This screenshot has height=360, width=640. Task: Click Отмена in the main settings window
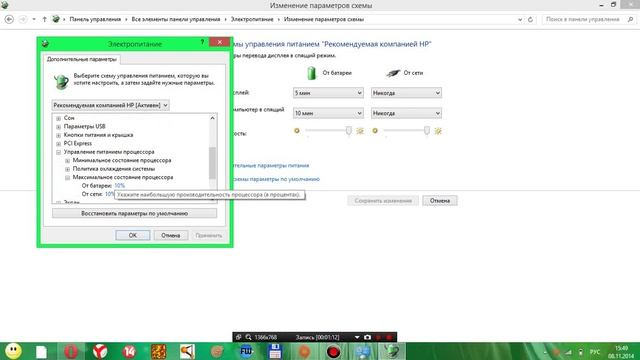pos(440,201)
